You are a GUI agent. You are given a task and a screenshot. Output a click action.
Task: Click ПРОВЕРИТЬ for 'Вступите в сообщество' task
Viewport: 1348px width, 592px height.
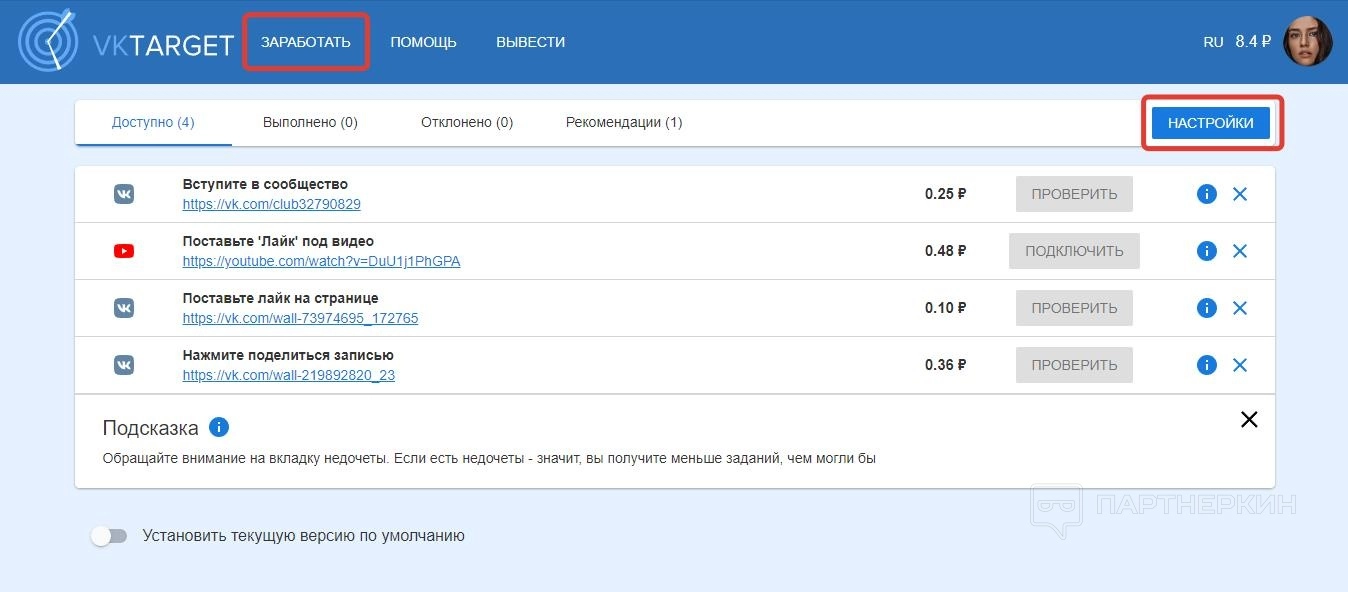1074,194
